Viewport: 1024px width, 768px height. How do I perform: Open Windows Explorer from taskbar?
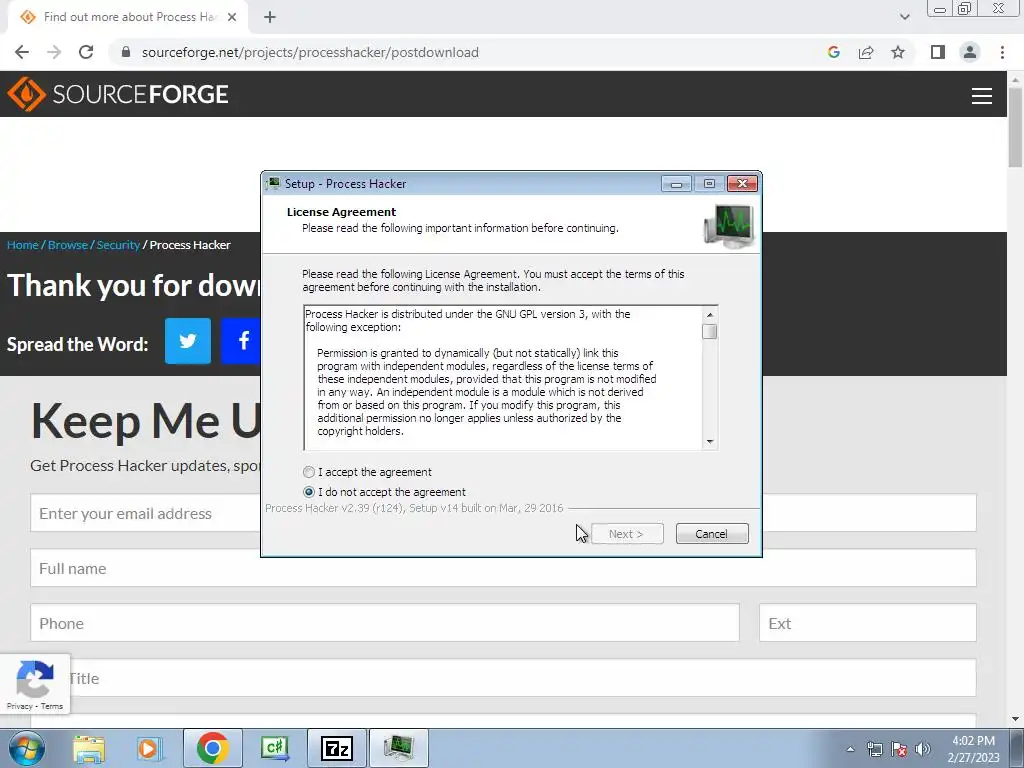[x=89, y=748]
